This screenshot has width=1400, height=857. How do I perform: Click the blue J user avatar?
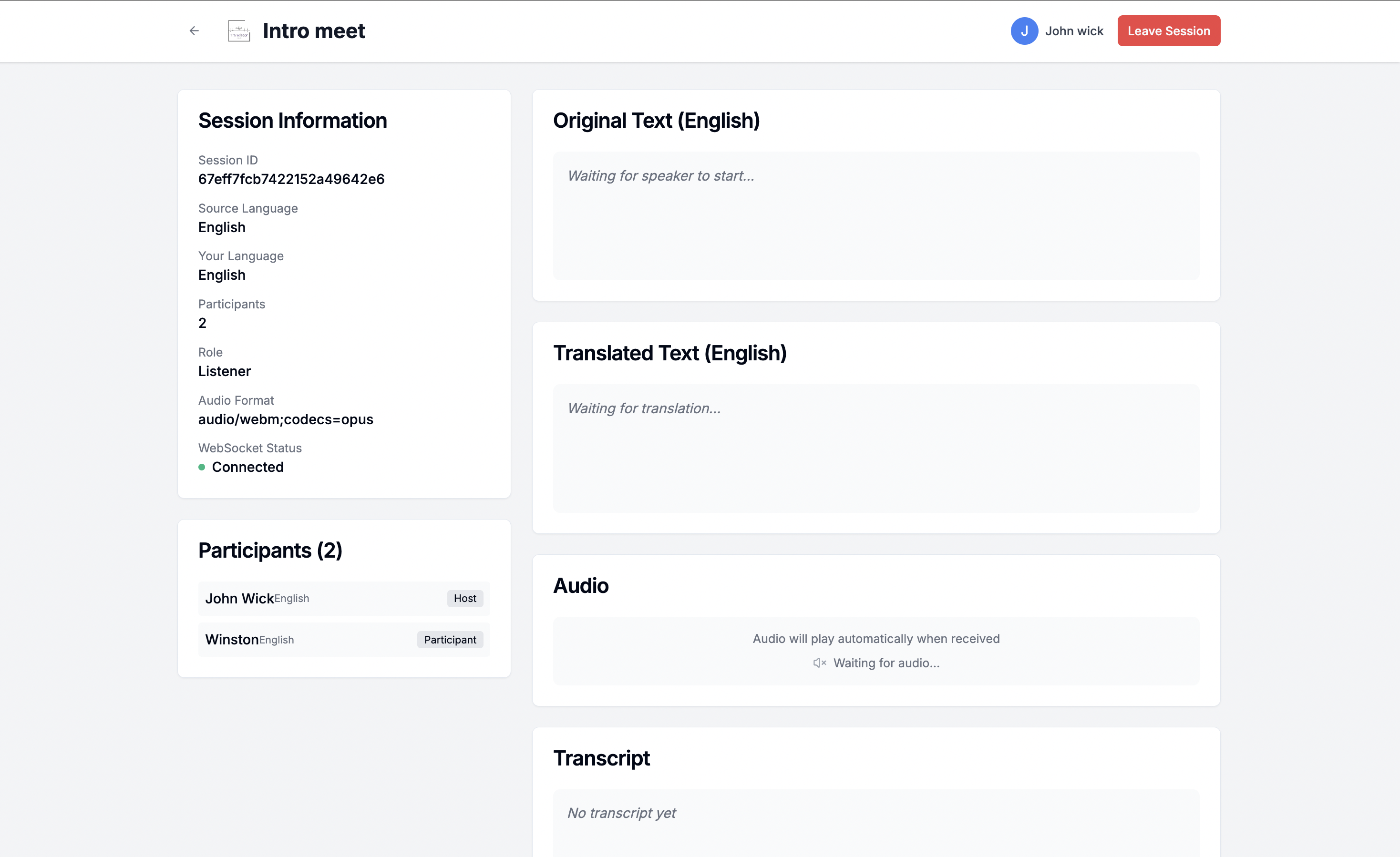coord(1024,31)
